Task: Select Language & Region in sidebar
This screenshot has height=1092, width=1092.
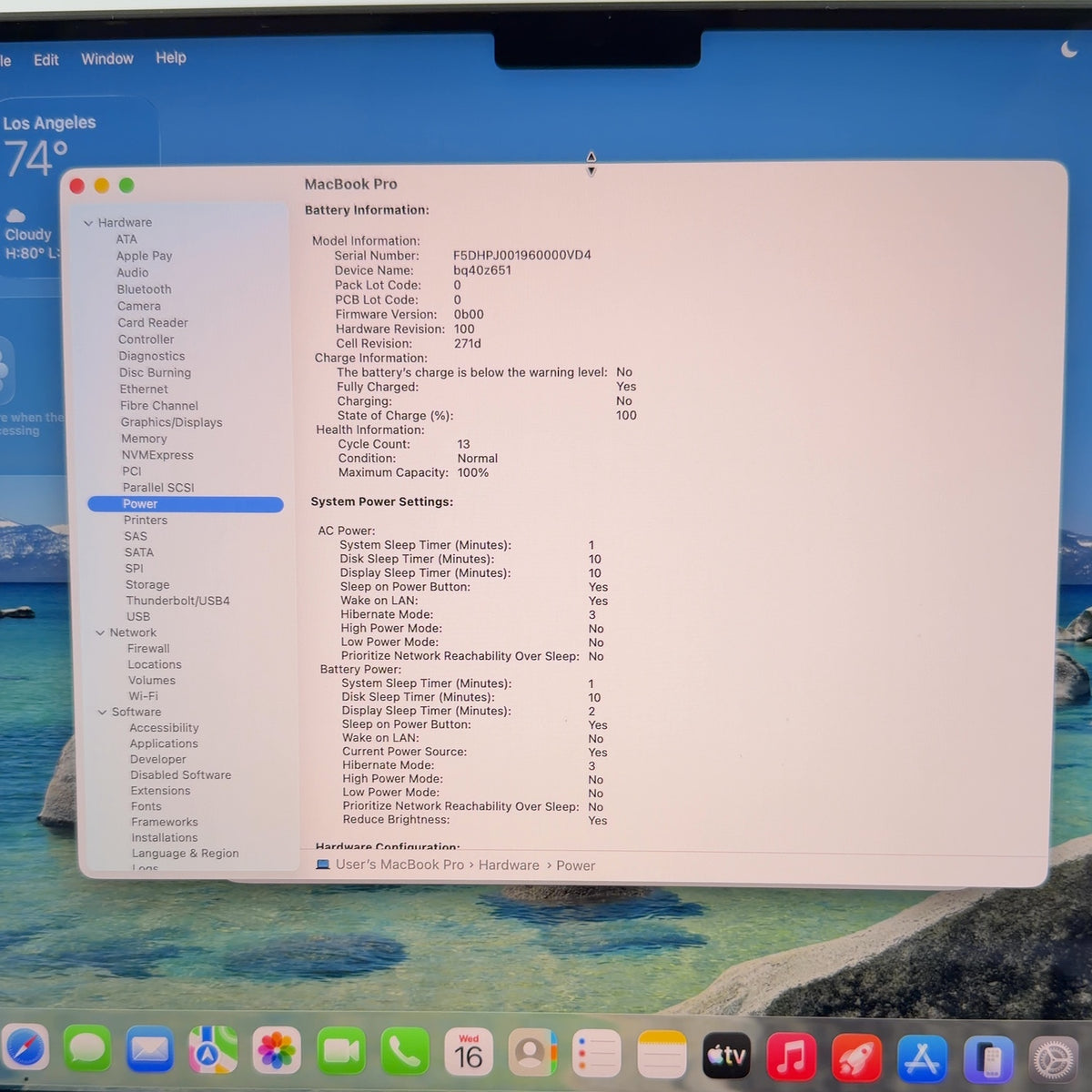Action: (185, 854)
